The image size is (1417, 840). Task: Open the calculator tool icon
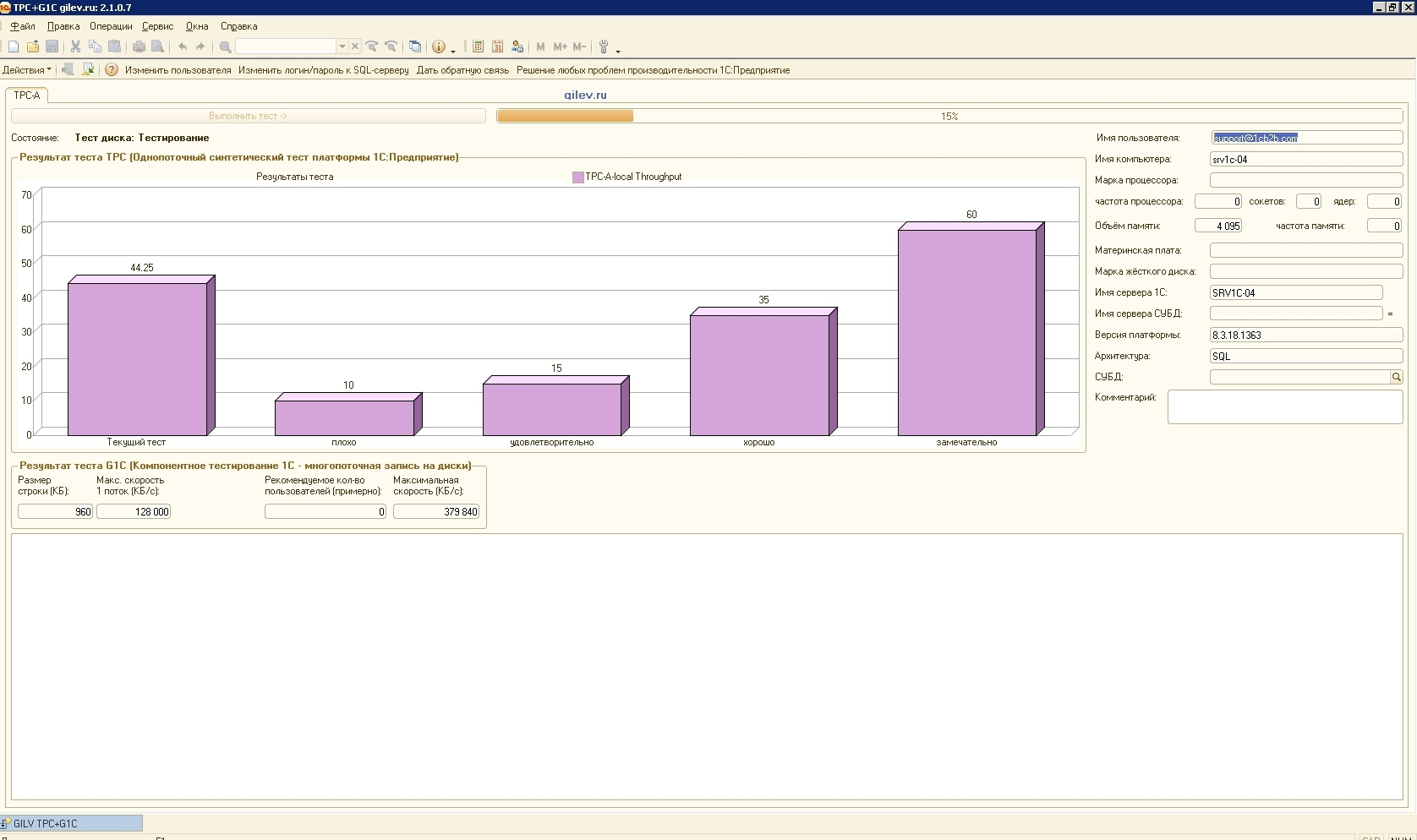478,46
